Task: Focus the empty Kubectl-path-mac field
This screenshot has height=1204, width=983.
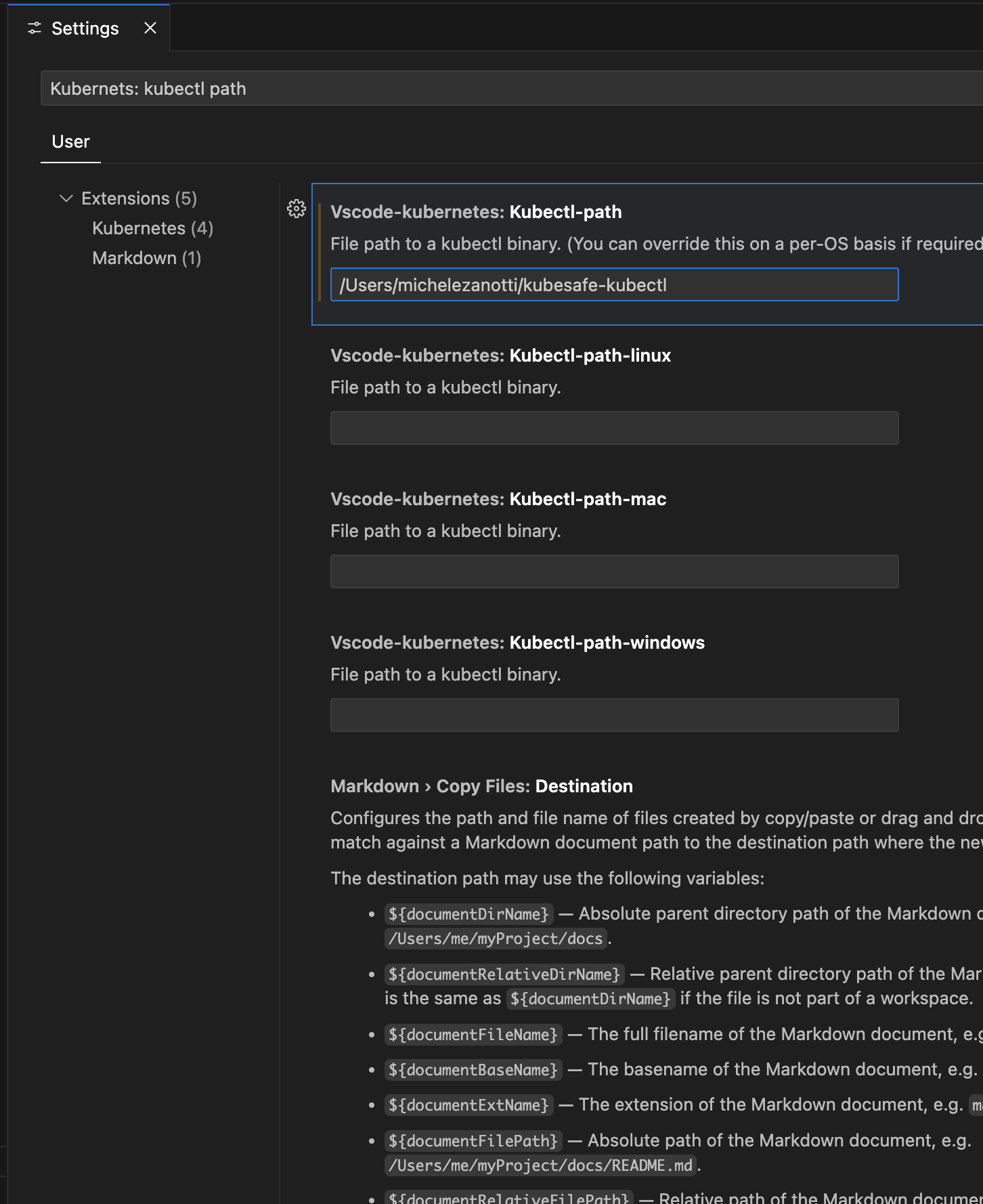Action: pyautogui.click(x=613, y=572)
